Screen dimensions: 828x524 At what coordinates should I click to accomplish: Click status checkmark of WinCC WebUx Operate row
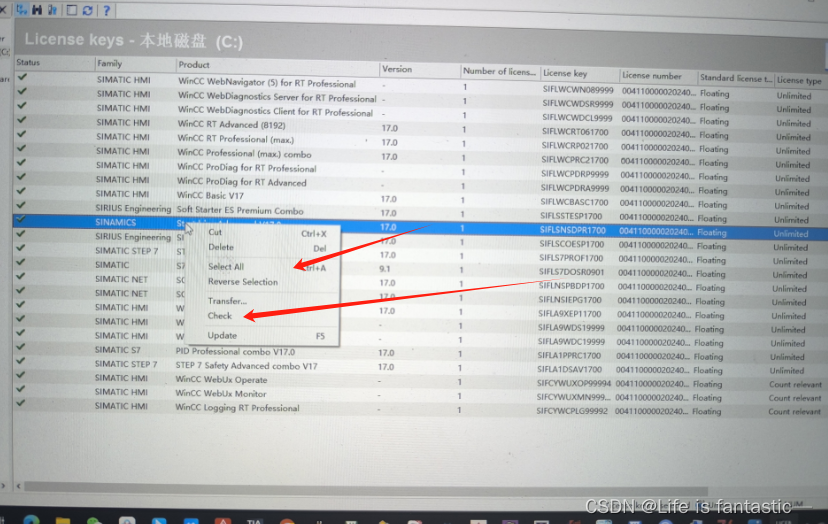pos(21,376)
